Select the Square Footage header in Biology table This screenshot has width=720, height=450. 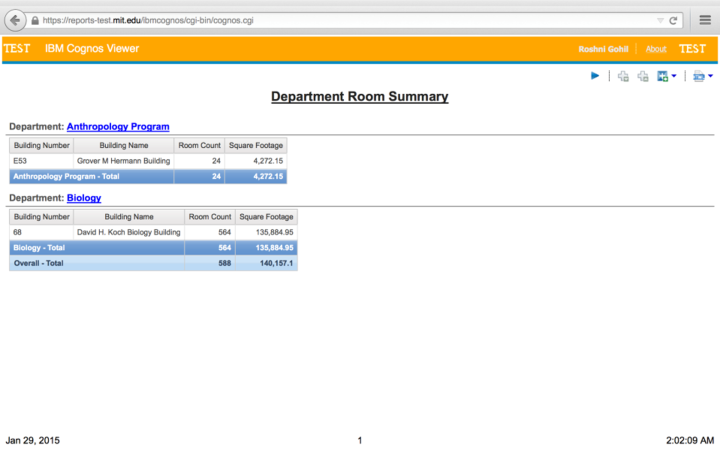266,216
